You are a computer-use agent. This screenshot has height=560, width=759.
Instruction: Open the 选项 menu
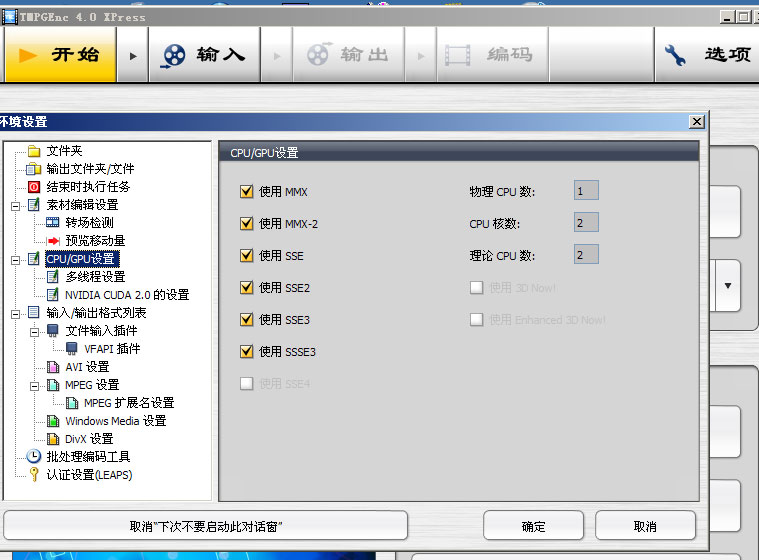pyautogui.click(x=707, y=55)
